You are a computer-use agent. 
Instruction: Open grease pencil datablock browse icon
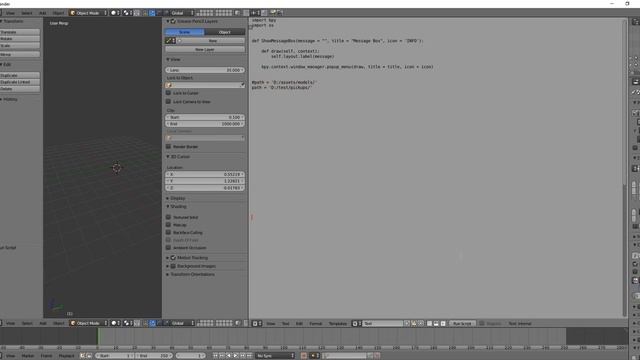pos(170,40)
